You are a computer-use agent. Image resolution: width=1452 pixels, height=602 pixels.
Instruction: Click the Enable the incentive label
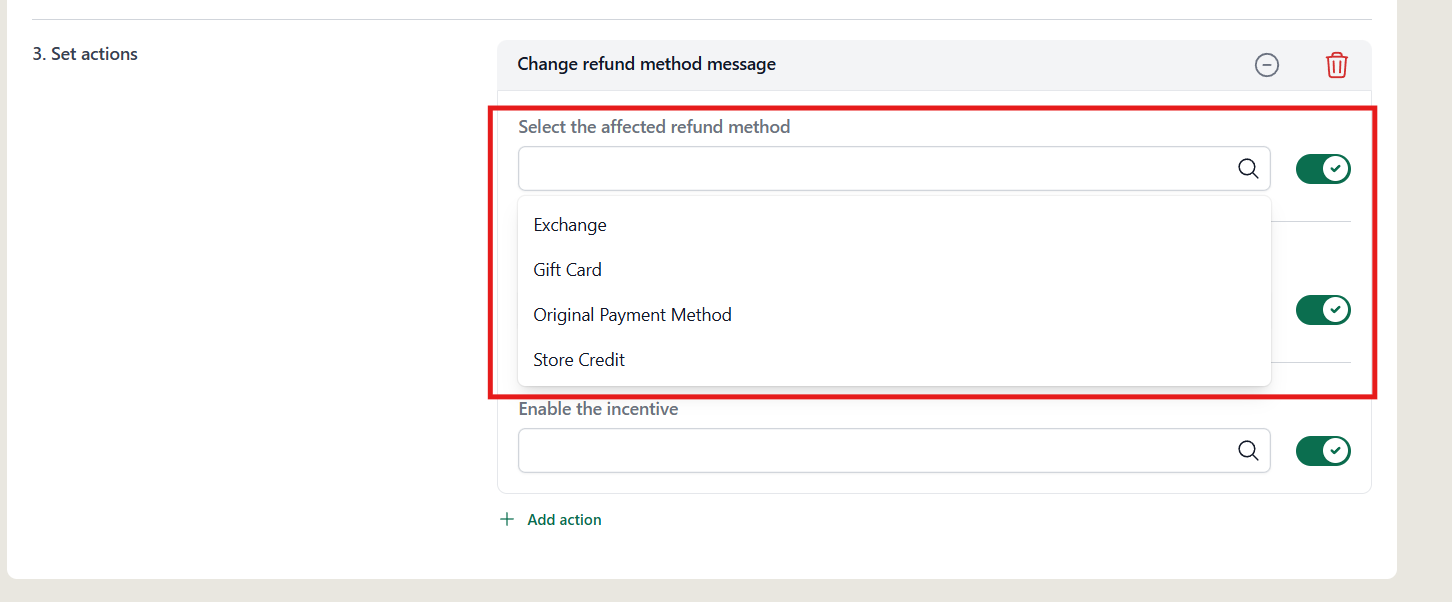pyautogui.click(x=598, y=409)
